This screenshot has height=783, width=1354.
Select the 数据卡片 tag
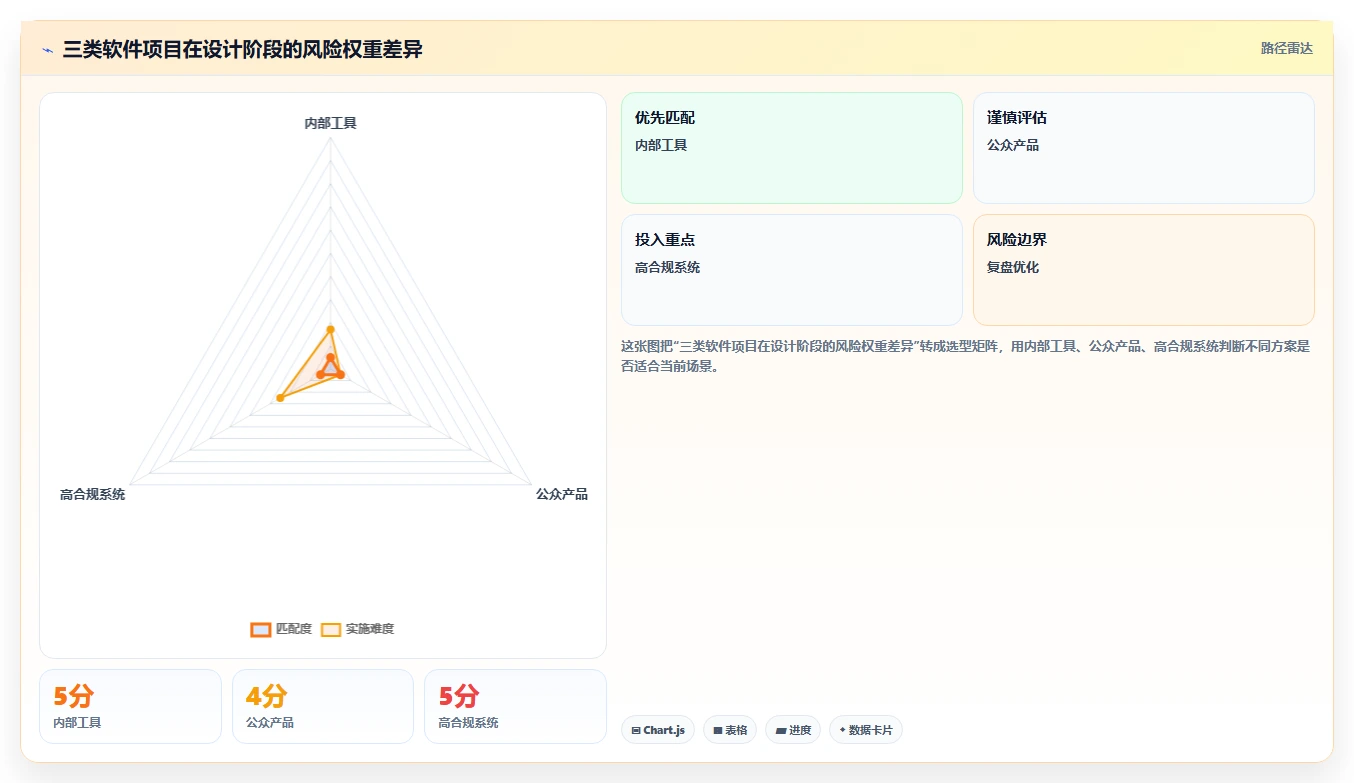[x=865, y=730]
